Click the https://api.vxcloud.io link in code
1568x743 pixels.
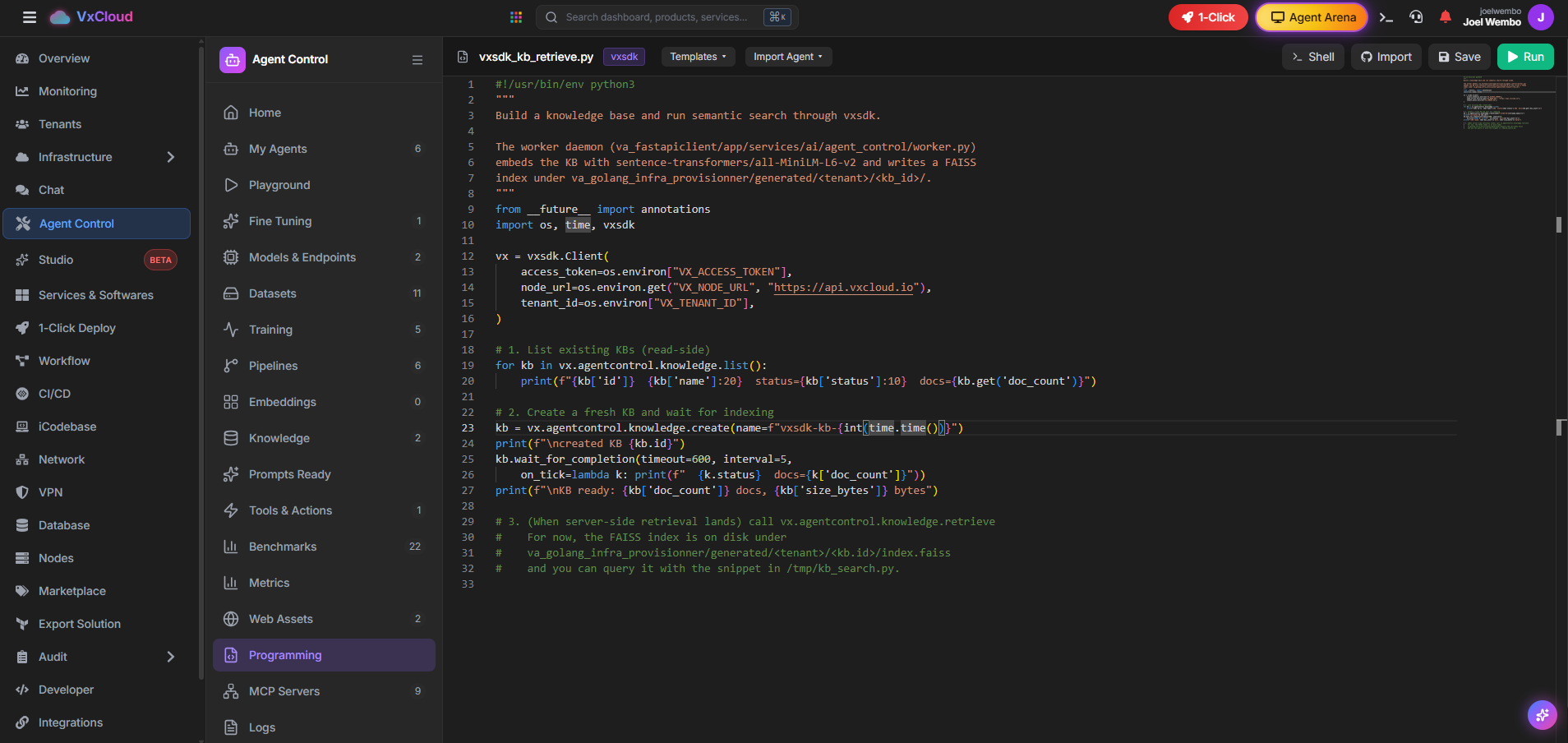tap(843, 288)
